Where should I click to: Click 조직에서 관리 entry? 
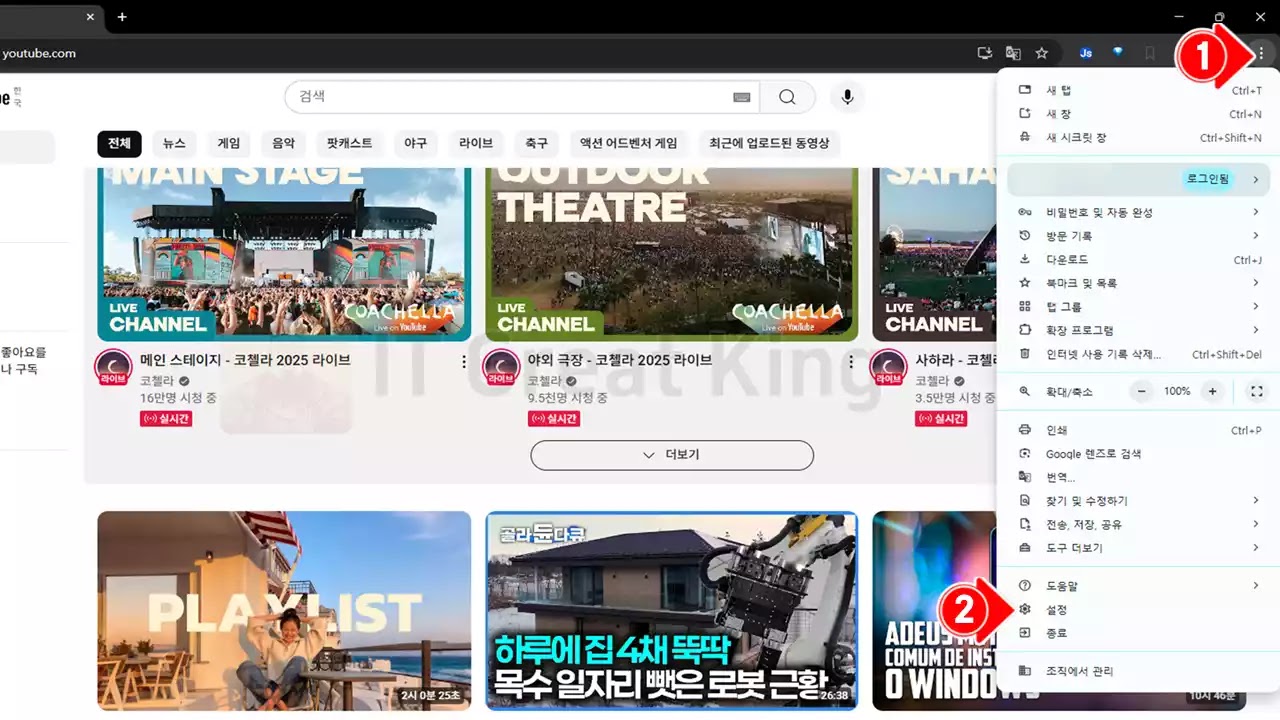pyautogui.click(x=1139, y=671)
